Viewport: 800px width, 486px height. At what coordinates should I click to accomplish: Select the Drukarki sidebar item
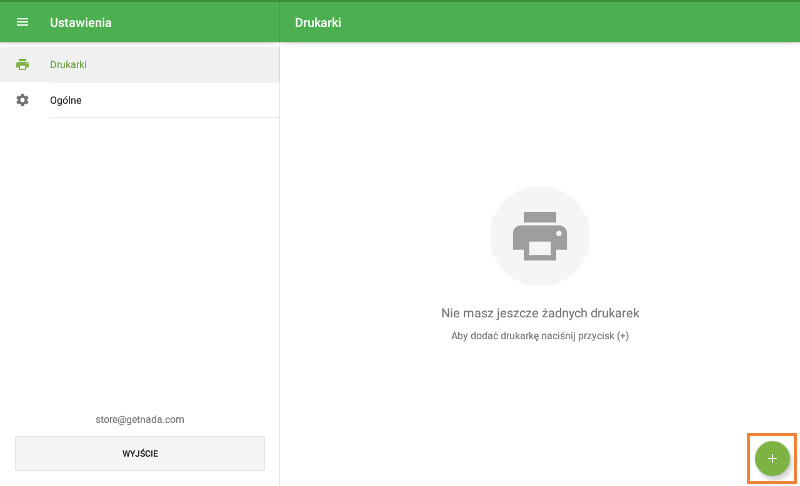pyautogui.click(x=69, y=65)
